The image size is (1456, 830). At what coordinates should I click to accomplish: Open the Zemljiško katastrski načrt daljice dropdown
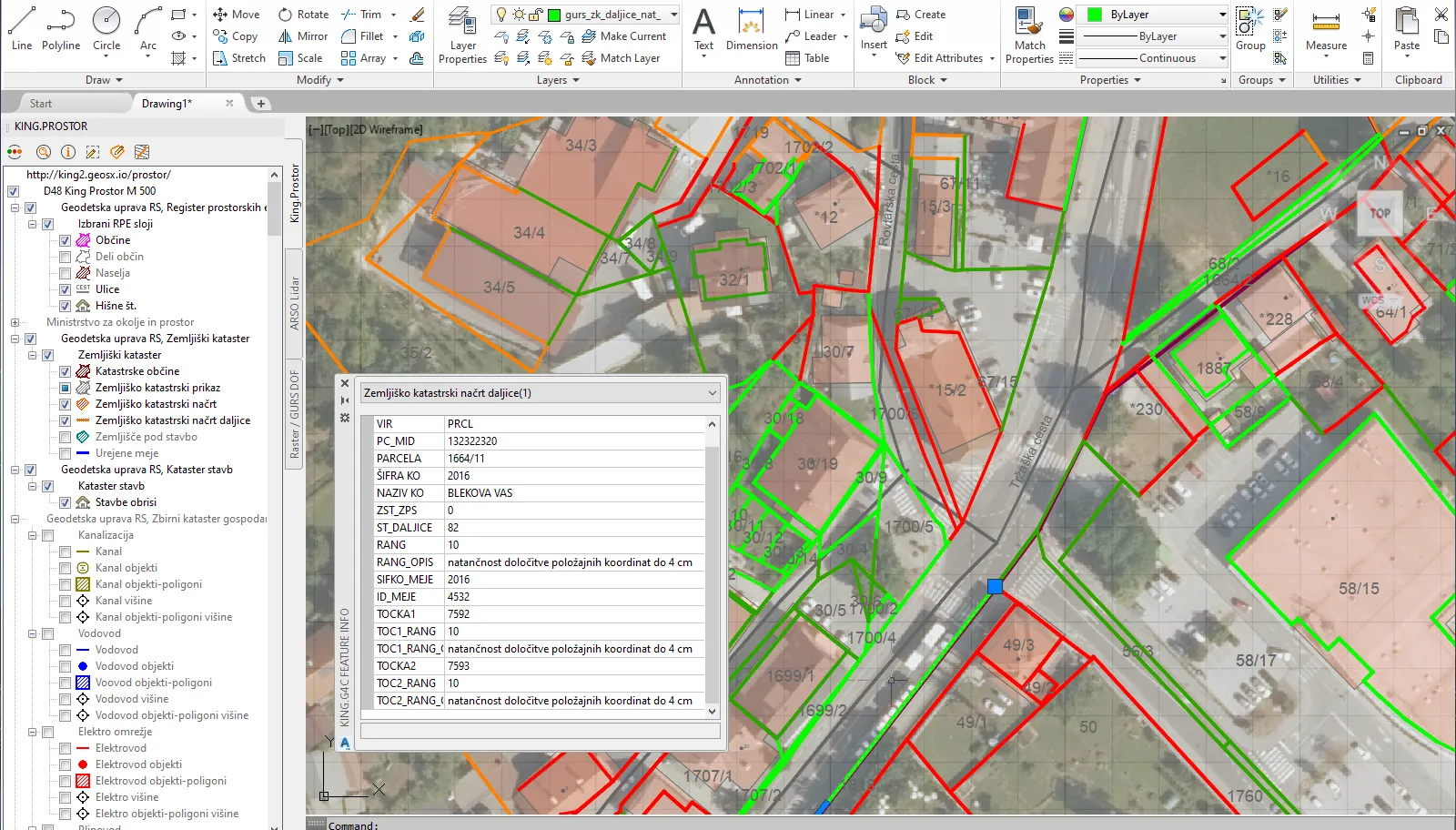point(713,393)
